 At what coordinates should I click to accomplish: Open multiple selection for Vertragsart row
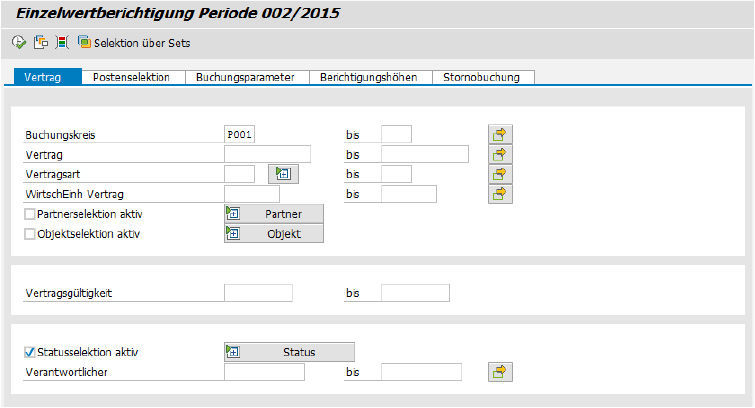tap(499, 174)
